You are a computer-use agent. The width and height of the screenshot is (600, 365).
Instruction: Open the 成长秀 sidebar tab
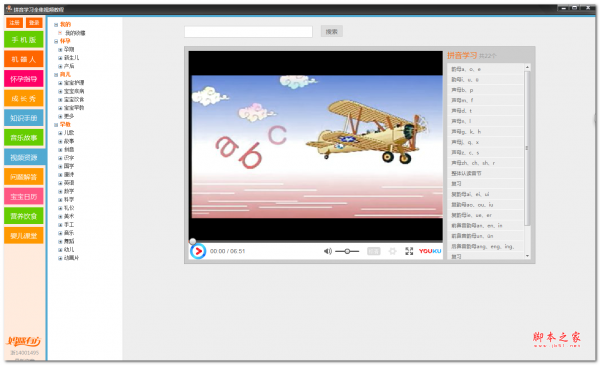tap(24, 99)
